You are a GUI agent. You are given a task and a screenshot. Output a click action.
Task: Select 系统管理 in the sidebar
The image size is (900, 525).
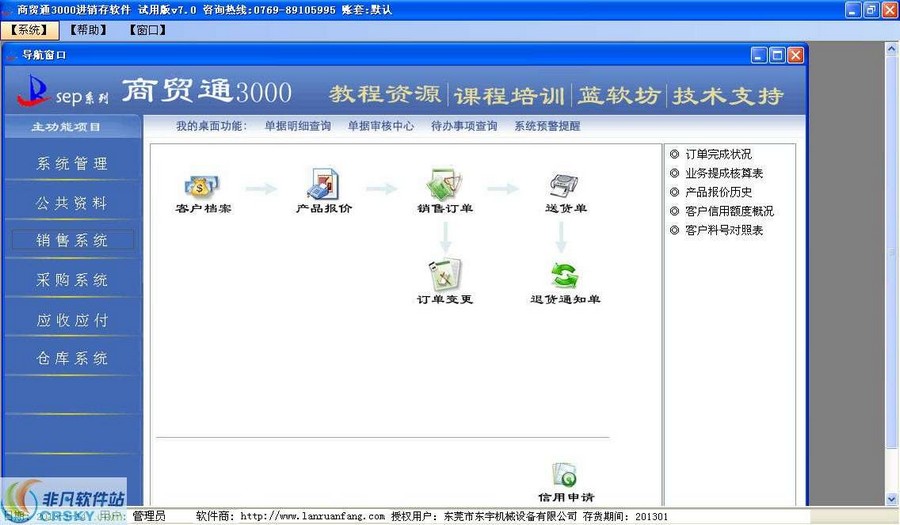pos(72,164)
